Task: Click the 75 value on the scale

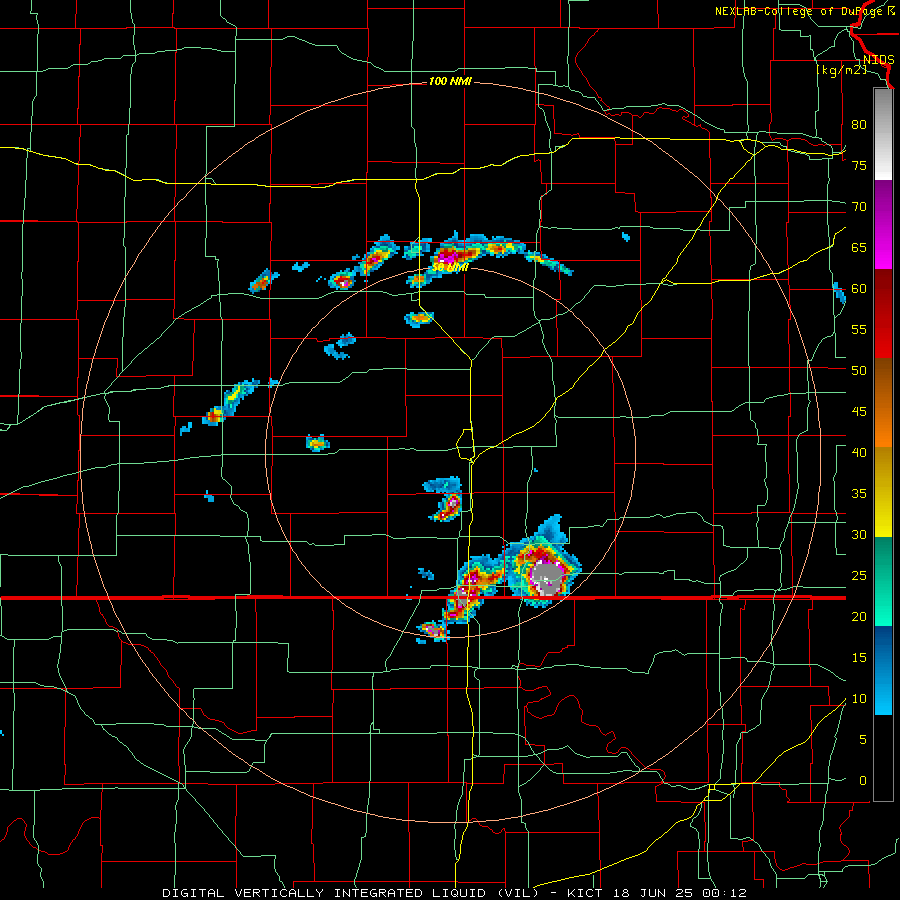Action: [859, 165]
